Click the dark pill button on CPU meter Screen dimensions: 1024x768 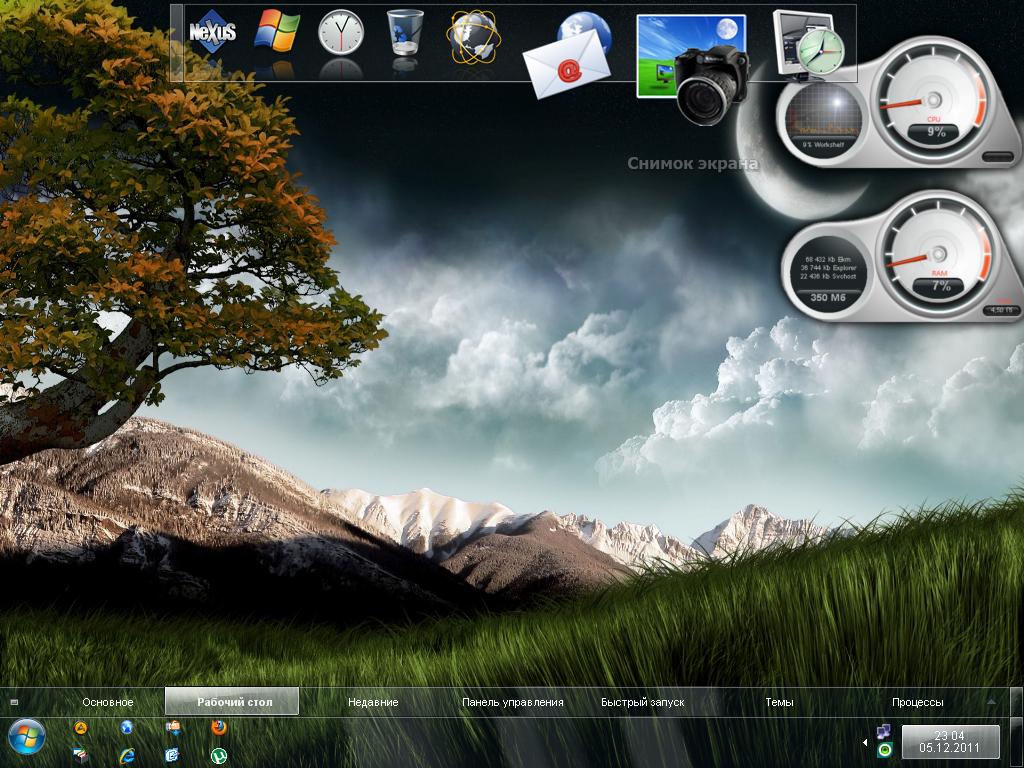(x=998, y=157)
